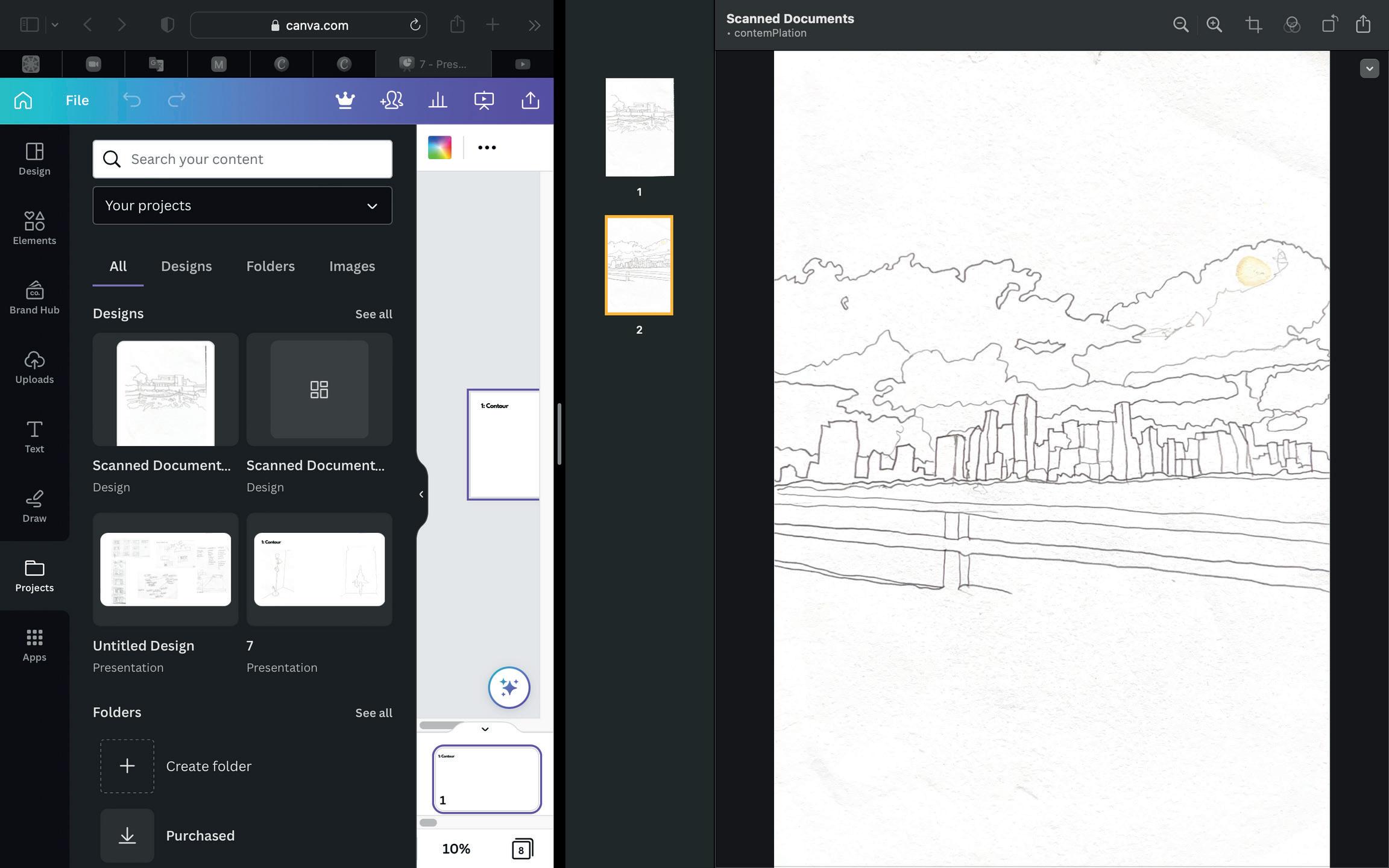The width and height of the screenshot is (1389, 868).
Task: Toggle grid view showing 8 pages
Action: 521,849
